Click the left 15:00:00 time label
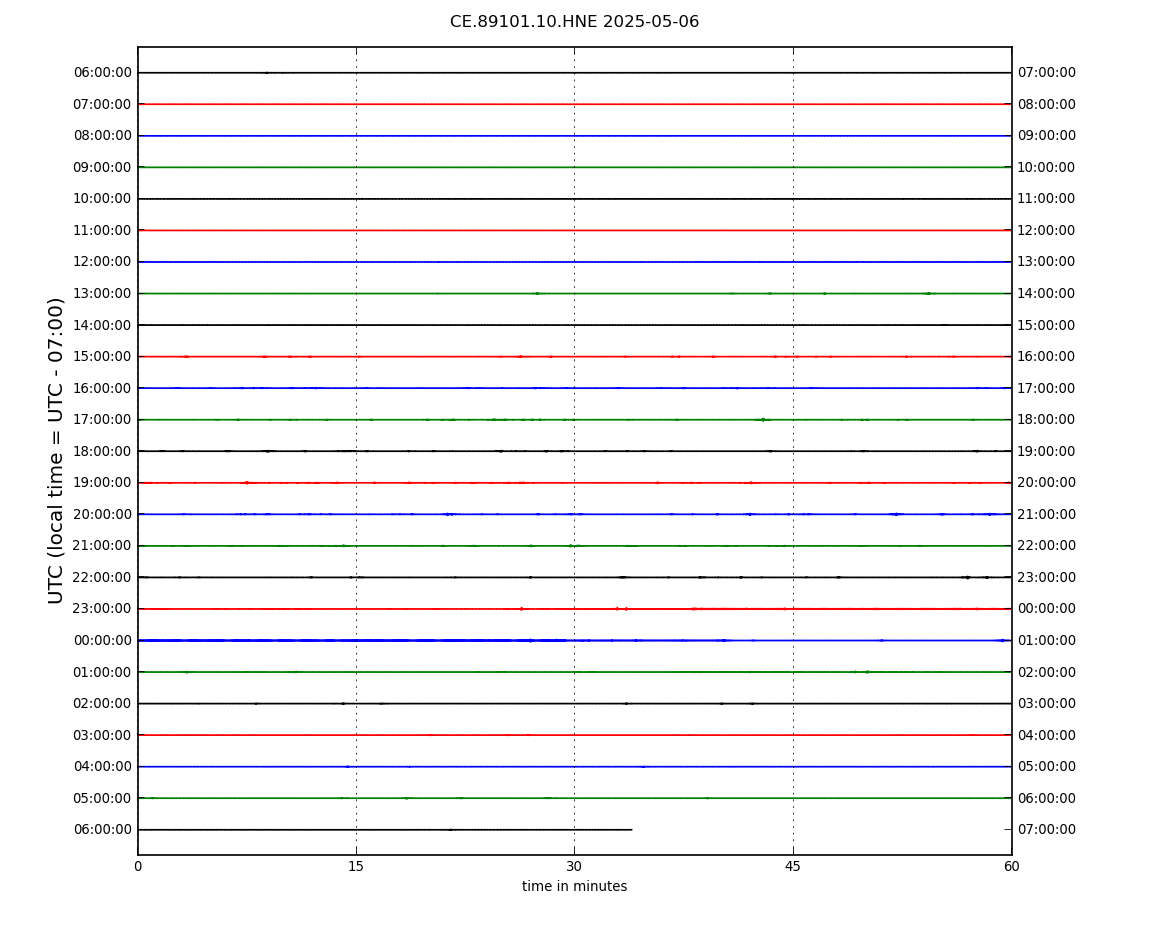The height and width of the screenshot is (950, 1150). [102, 357]
